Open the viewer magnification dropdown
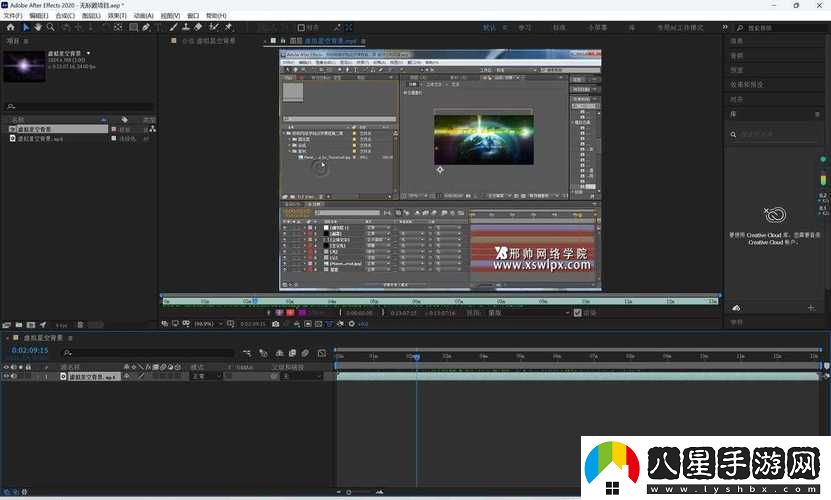 pos(206,324)
